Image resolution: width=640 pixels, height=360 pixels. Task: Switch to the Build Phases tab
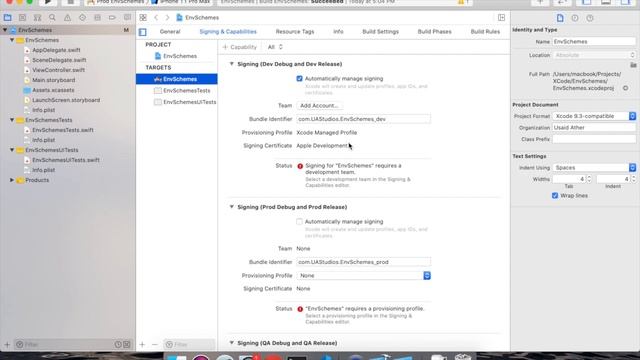pyautogui.click(x=434, y=31)
